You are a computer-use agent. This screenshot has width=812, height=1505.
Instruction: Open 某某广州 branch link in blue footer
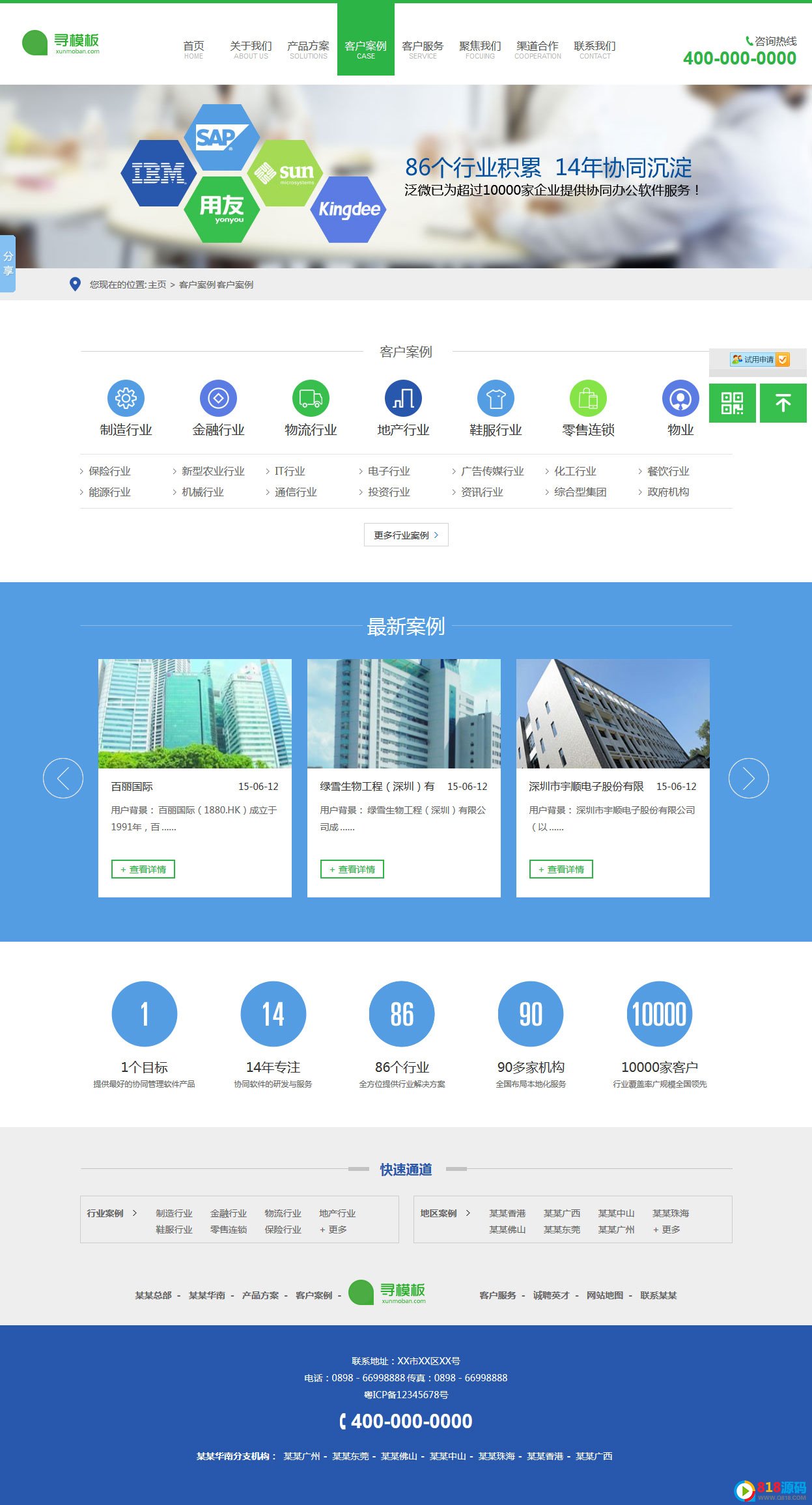[302, 1456]
